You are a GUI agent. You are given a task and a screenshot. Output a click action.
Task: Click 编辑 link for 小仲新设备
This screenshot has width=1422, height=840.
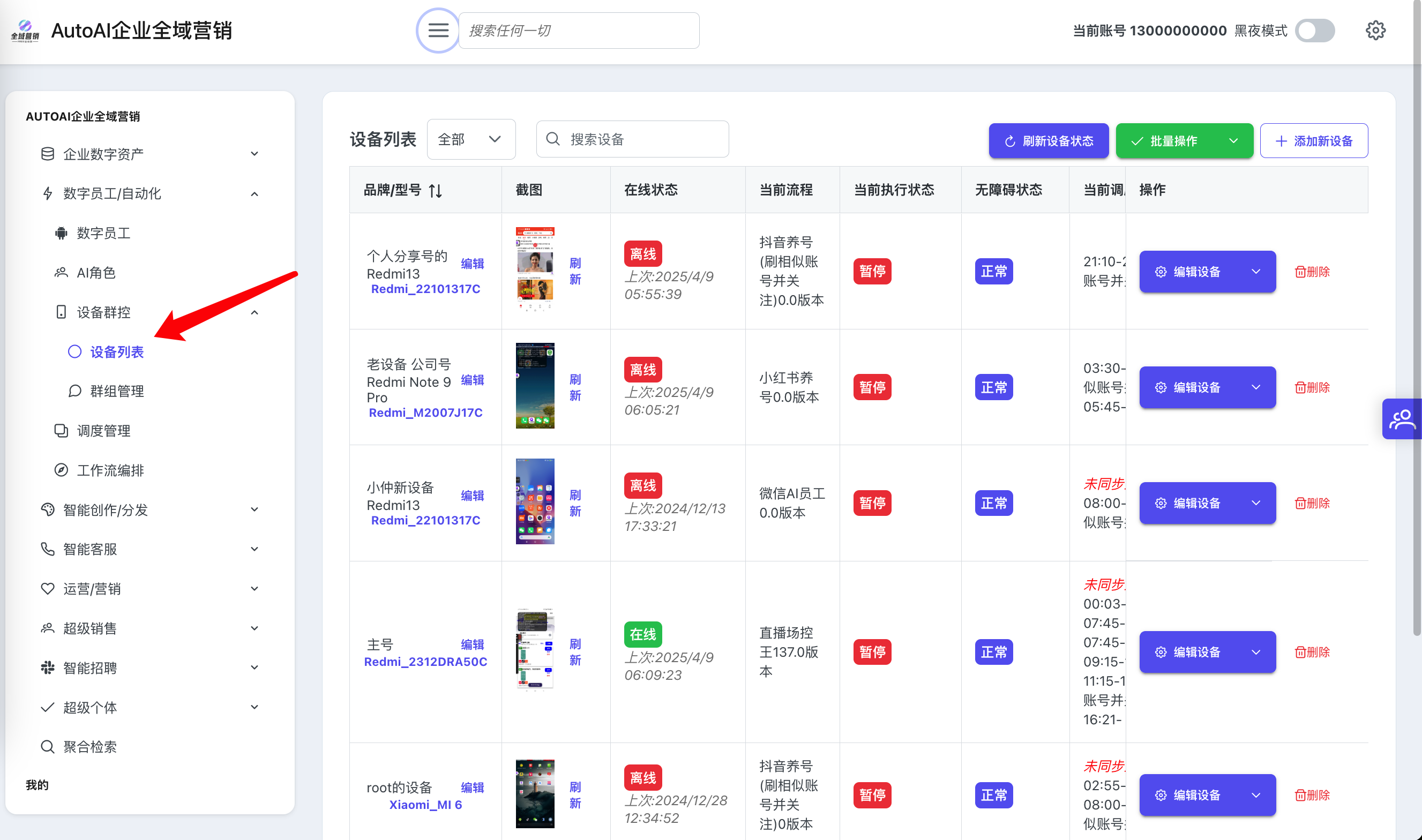472,496
